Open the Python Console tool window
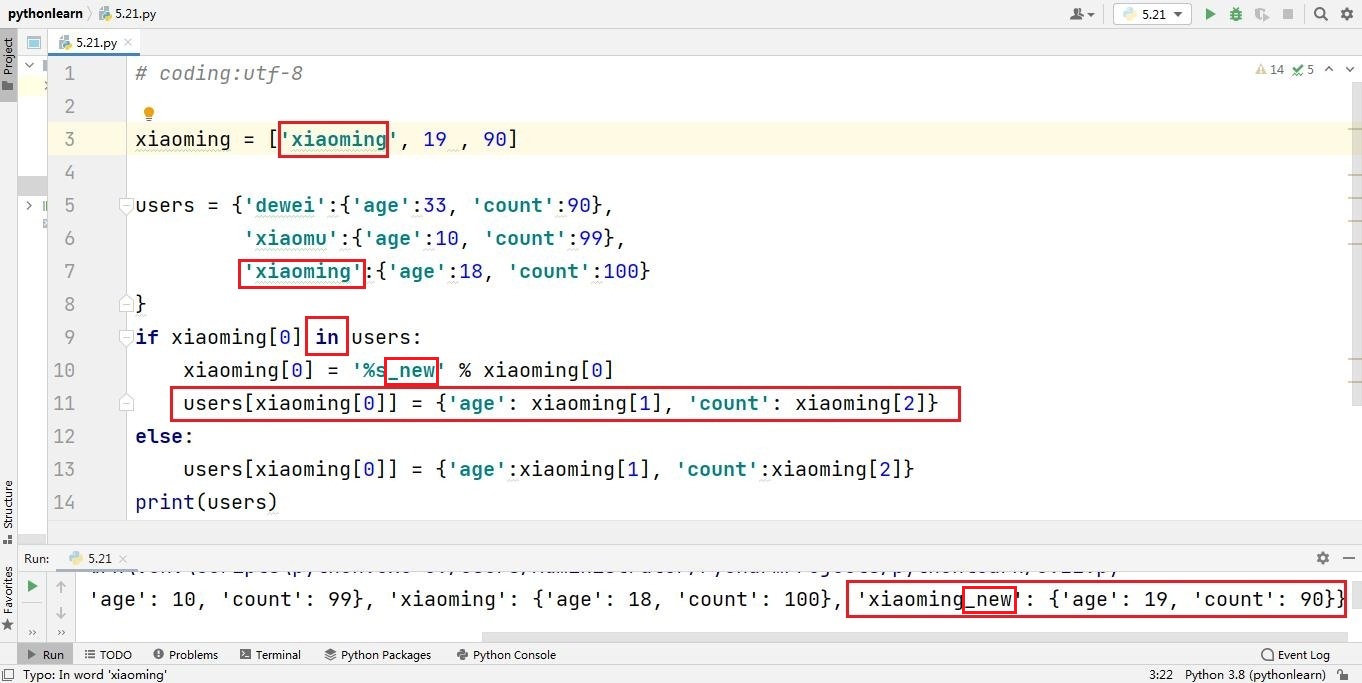Screen dimensions: 1362x683 coord(506,655)
